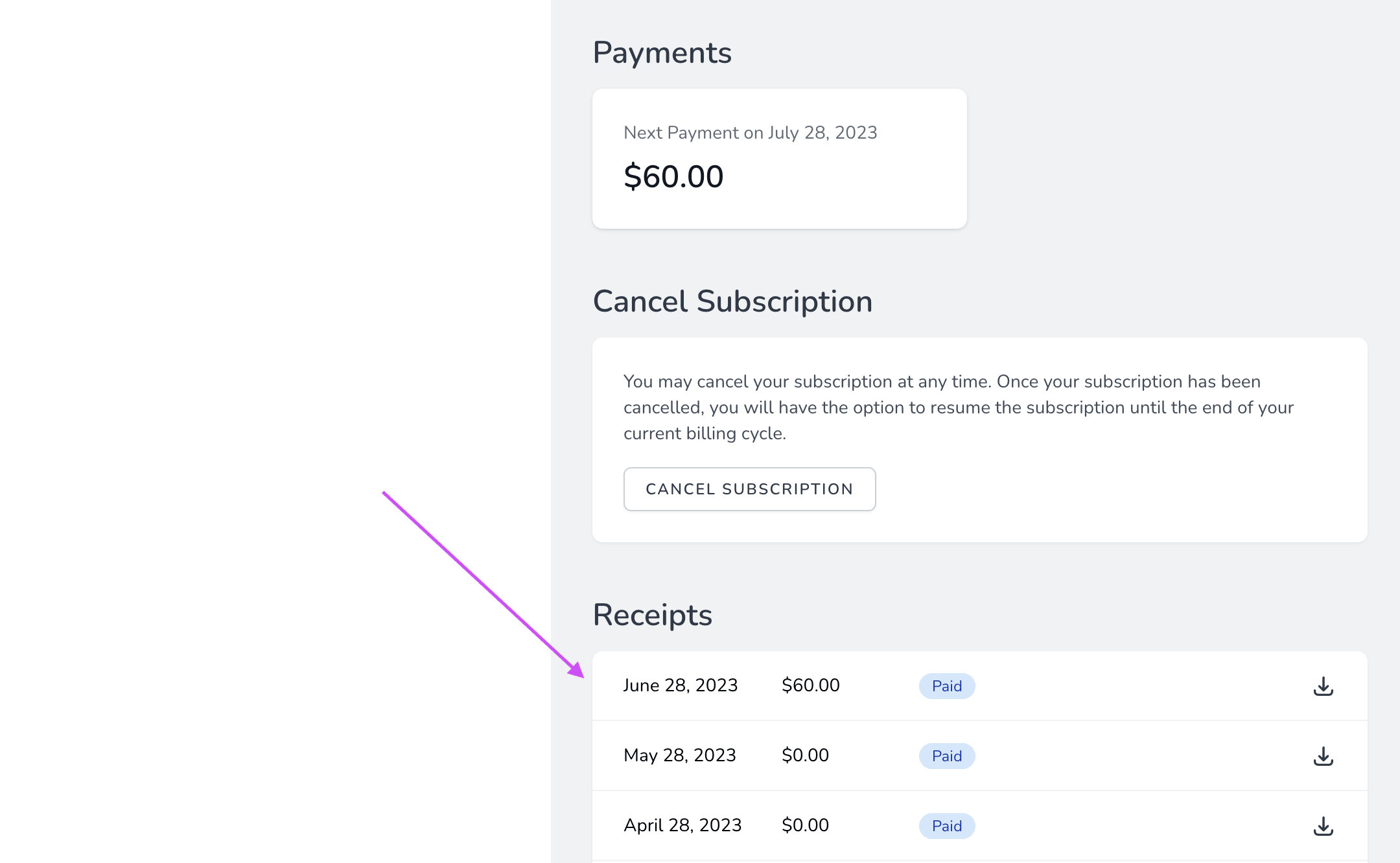The height and width of the screenshot is (863, 1400).
Task: Select the Paid badge for April 28
Action: pos(947,826)
